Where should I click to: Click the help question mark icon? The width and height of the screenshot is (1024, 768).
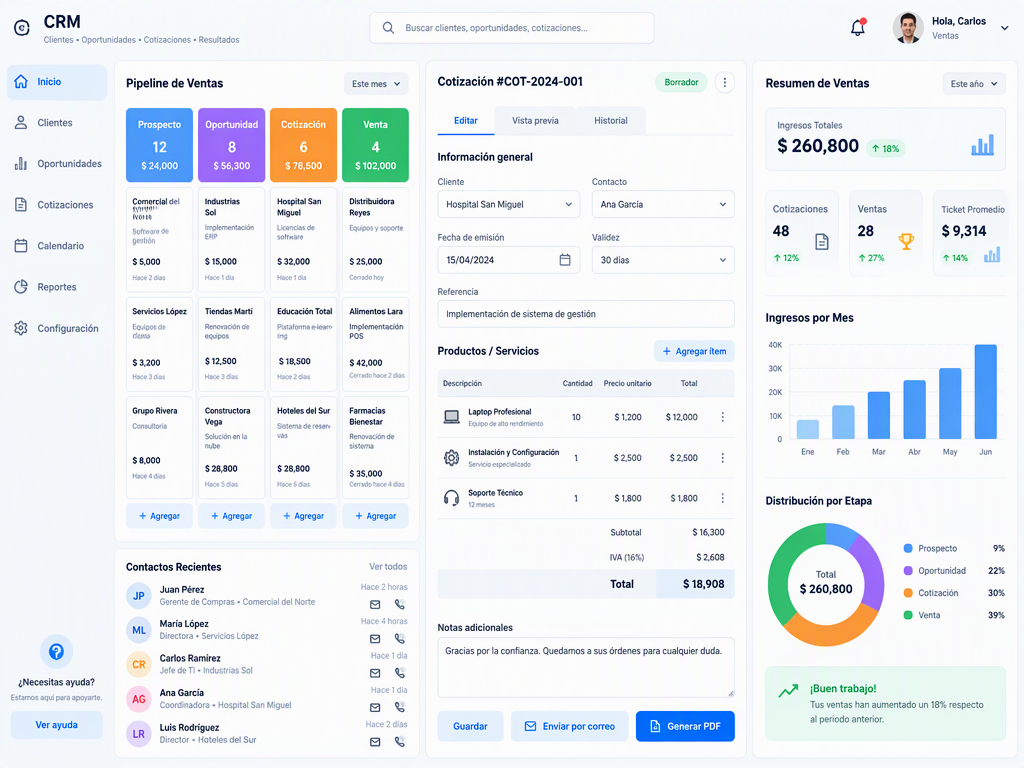(57, 651)
